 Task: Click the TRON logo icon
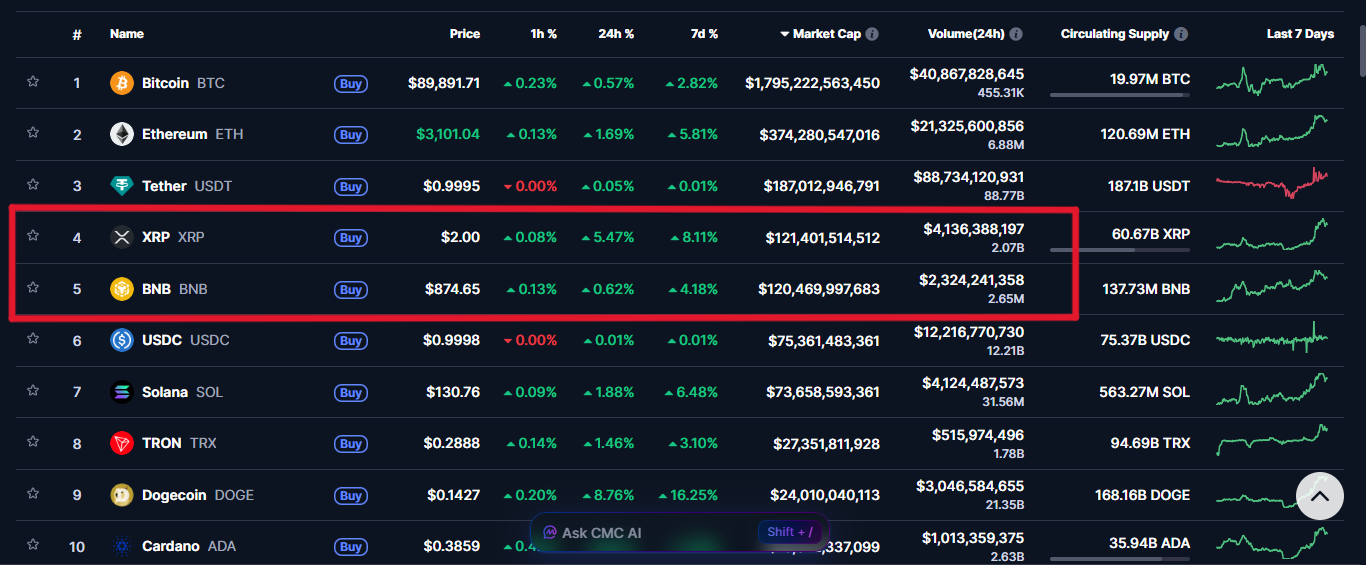coord(121,443)
